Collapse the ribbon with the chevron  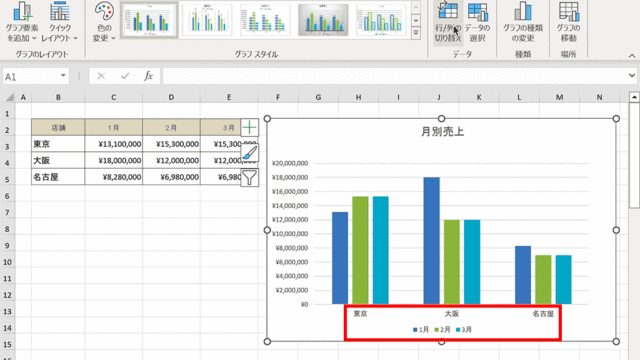[632, 56]
